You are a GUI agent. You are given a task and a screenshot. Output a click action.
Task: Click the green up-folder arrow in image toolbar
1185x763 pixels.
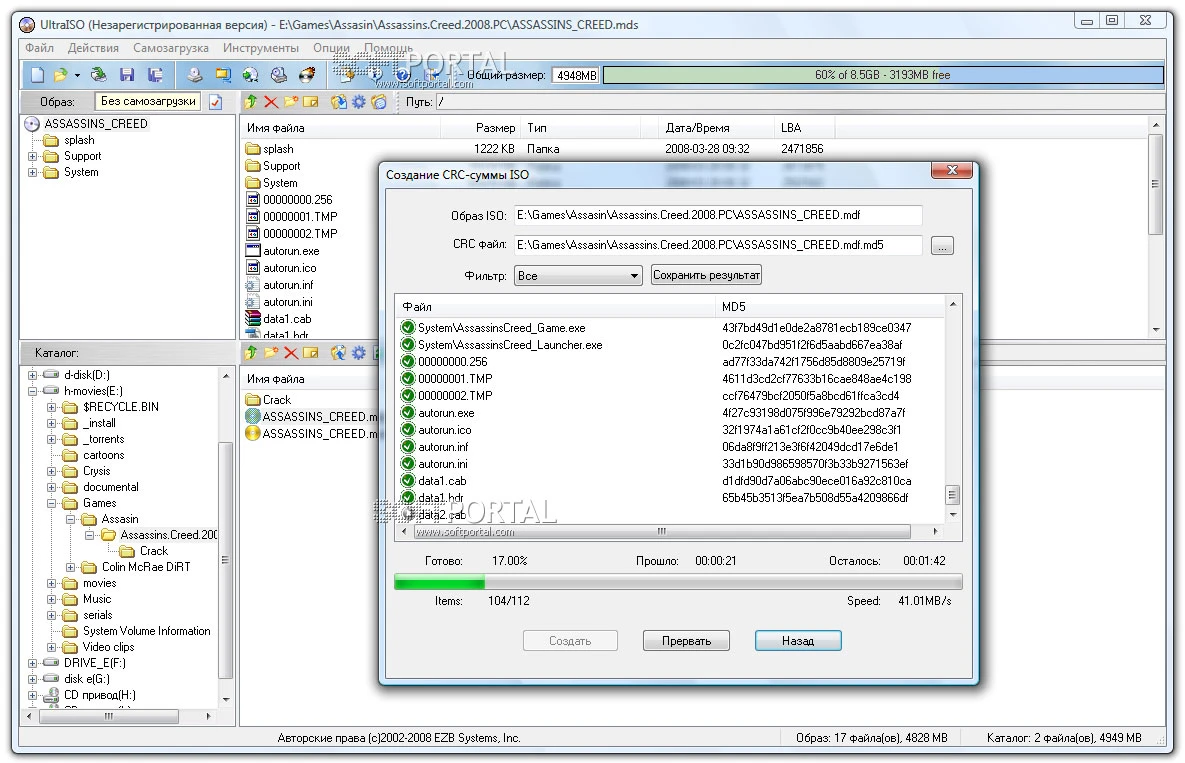click(x=251, y=102)
